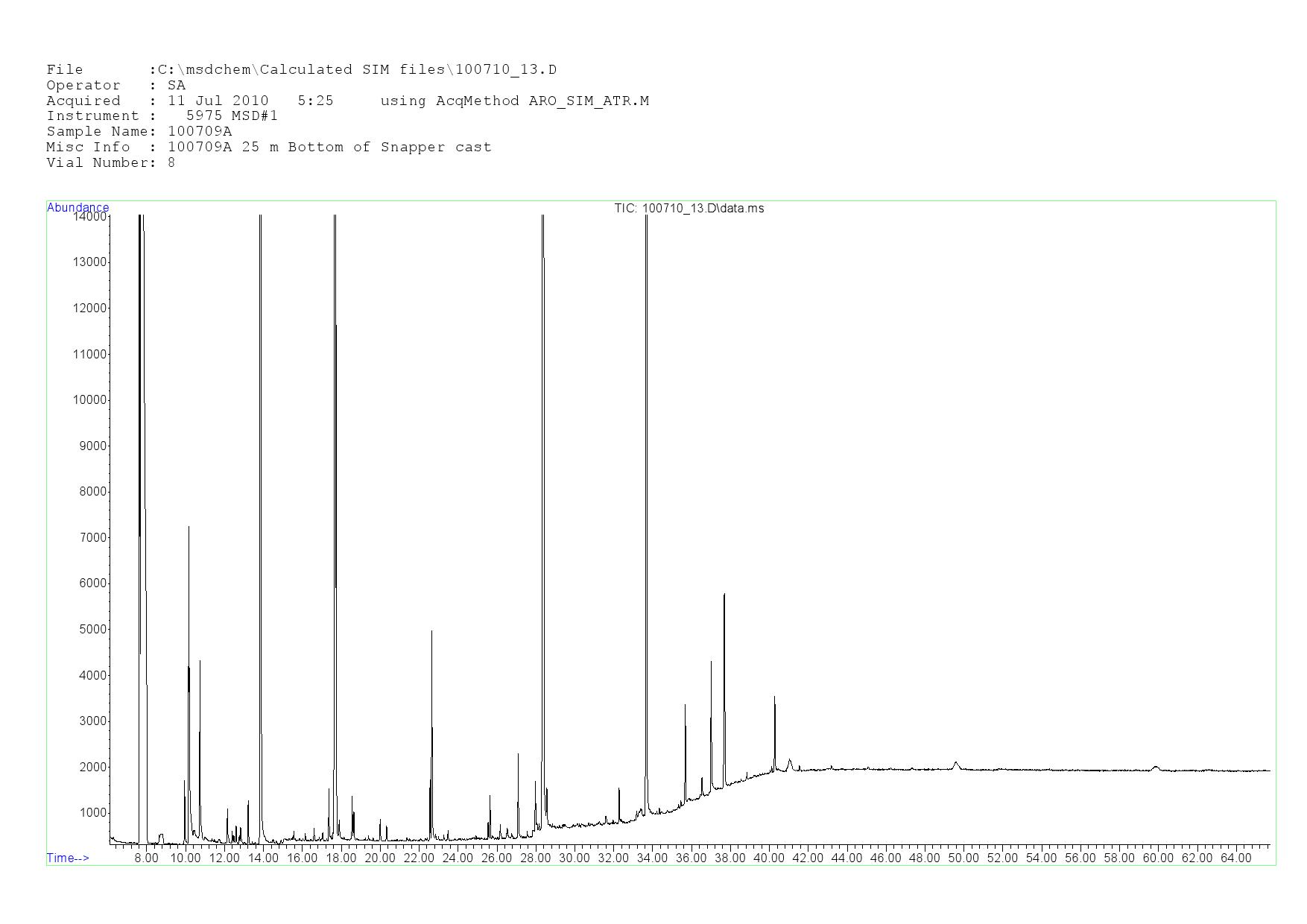The width and height of the screenshot is (1307, 924).
Task: Click the 32.00 time axis tick label
Action: 613,858
